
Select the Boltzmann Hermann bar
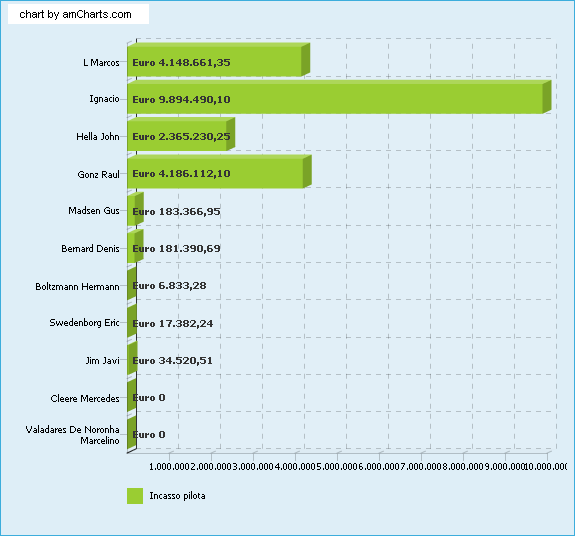(132, 284)
